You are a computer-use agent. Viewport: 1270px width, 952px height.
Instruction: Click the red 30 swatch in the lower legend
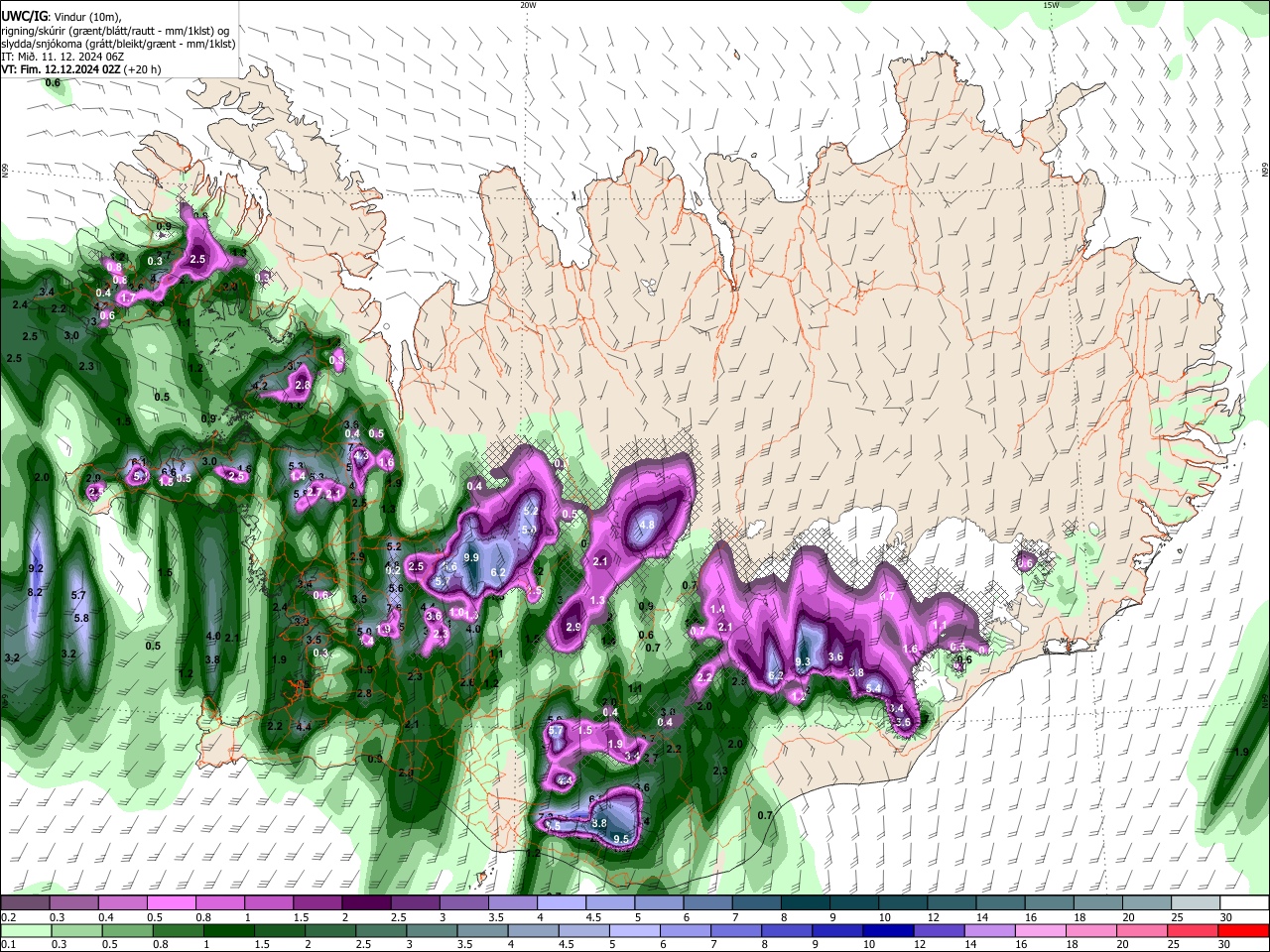point(1243,930)
